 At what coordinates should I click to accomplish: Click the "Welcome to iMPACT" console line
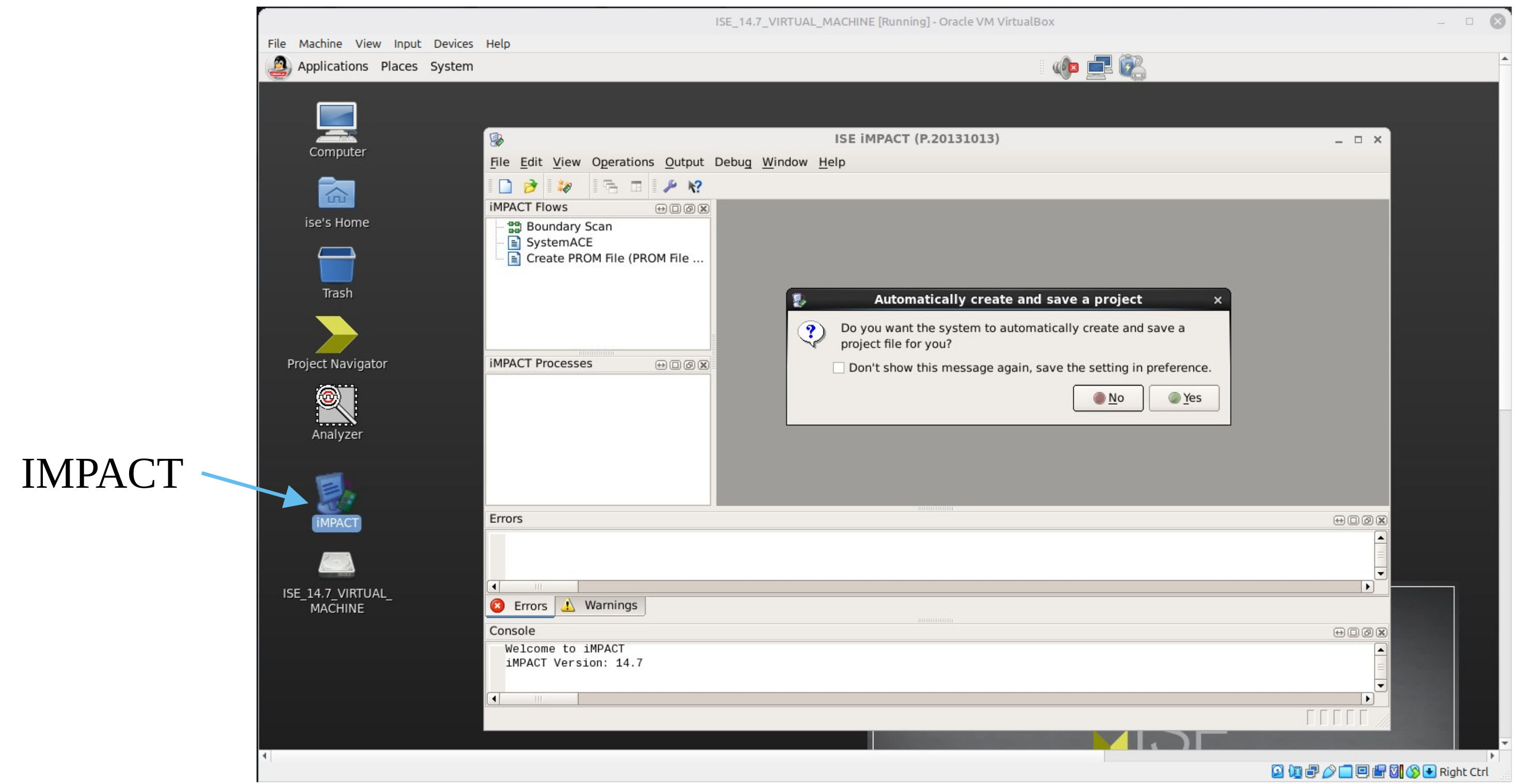pyautogui.click(x=564, y=649)
